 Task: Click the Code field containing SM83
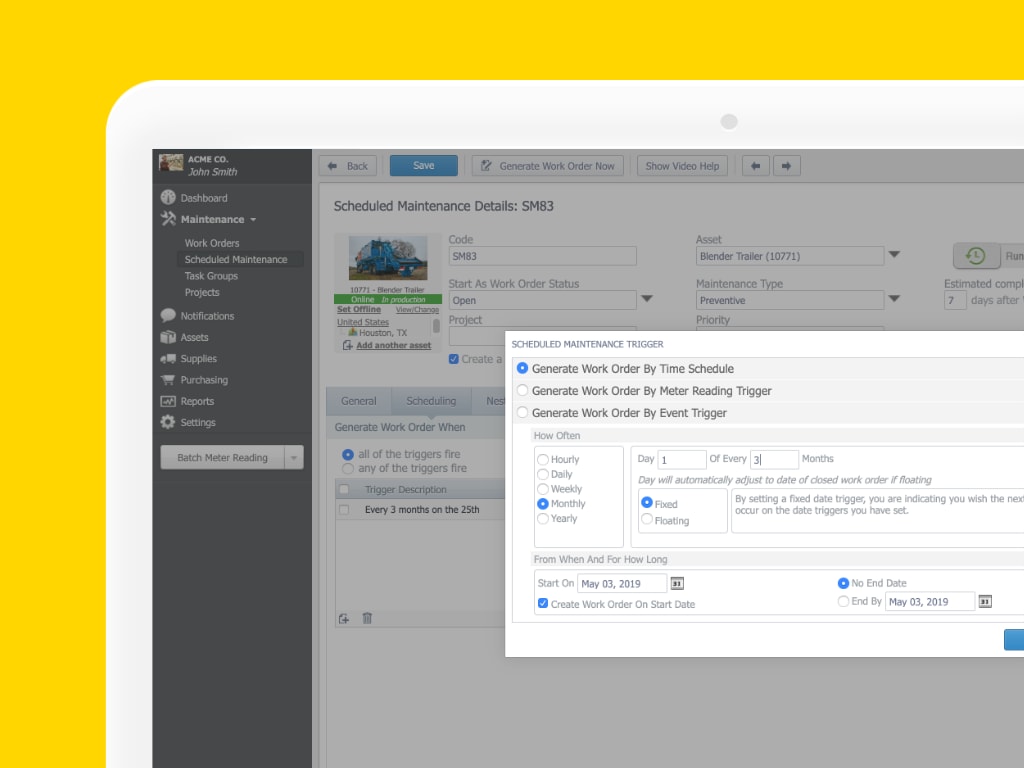542,256
